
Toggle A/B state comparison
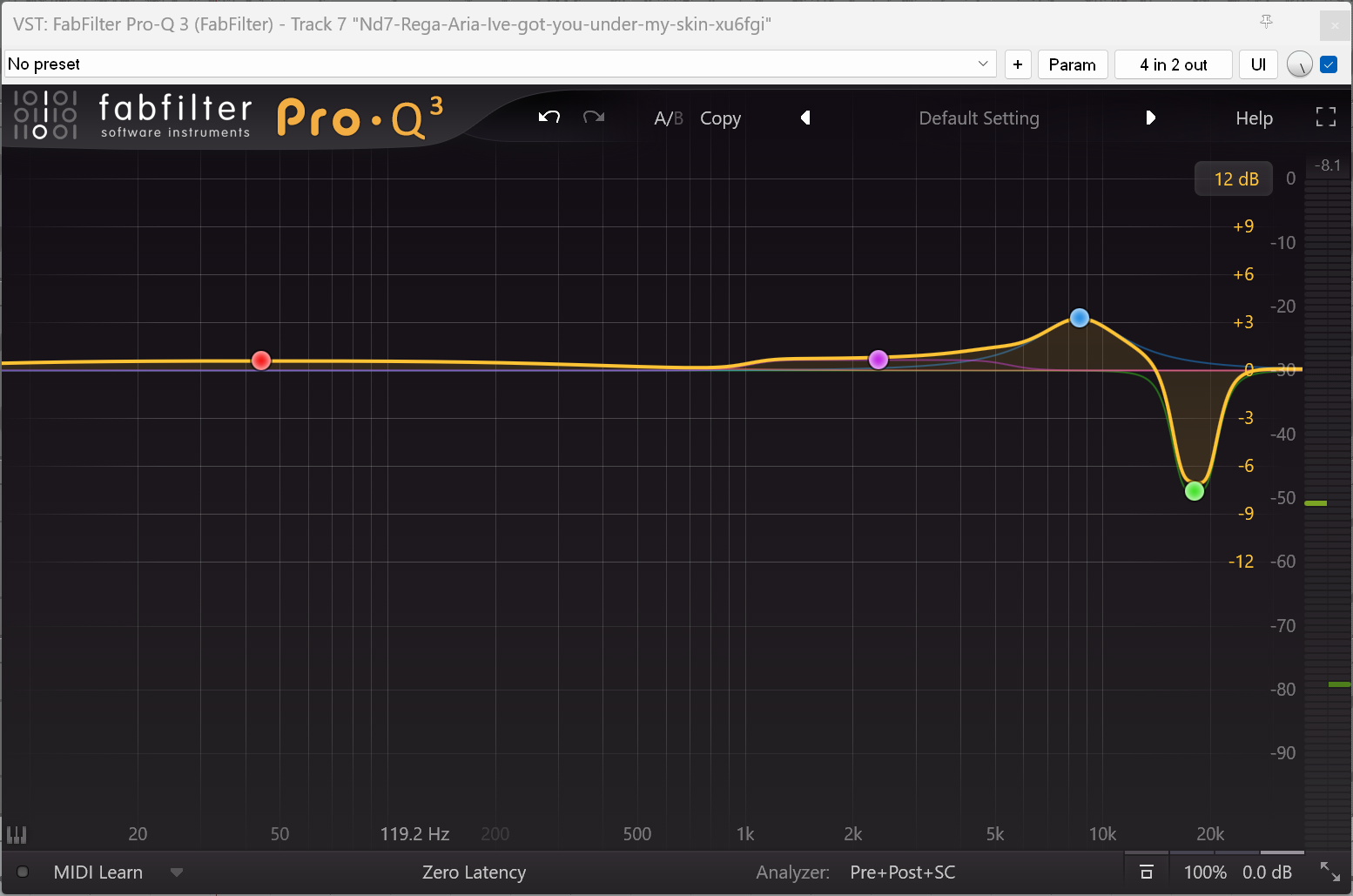click(668, 118)
